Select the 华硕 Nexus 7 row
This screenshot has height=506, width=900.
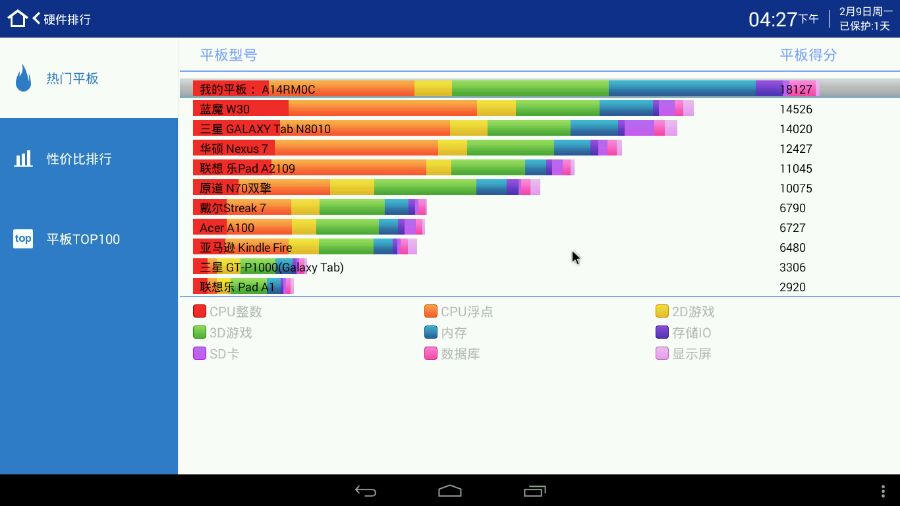540,148
